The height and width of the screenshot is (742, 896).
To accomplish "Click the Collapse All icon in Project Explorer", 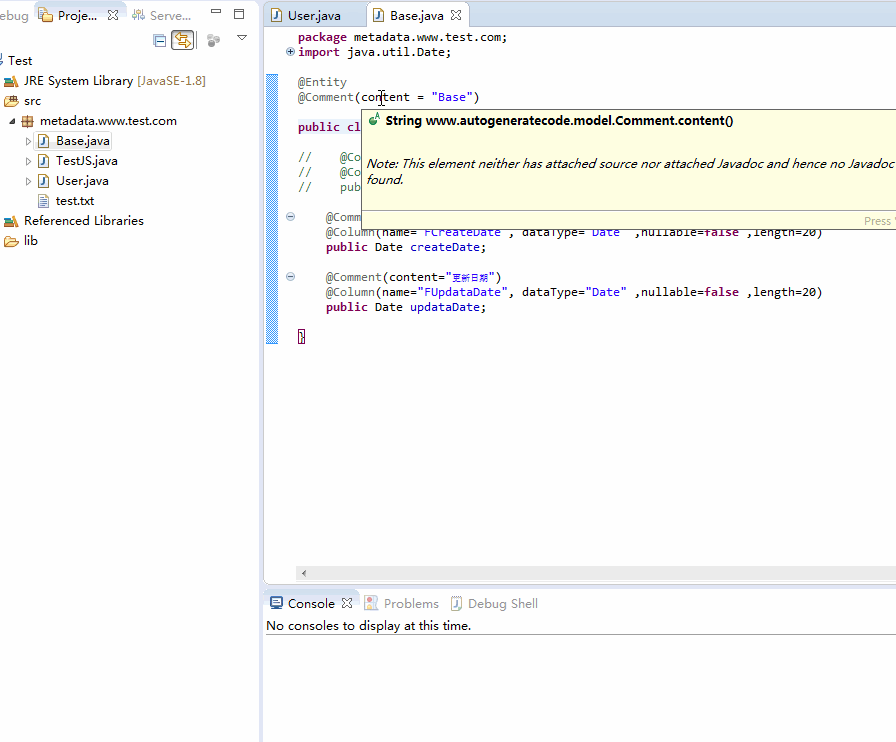I will [x=158, y=40].
